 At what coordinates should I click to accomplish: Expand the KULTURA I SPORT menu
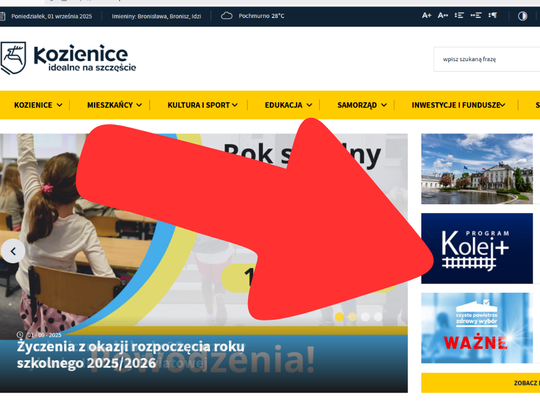point(202,105)
